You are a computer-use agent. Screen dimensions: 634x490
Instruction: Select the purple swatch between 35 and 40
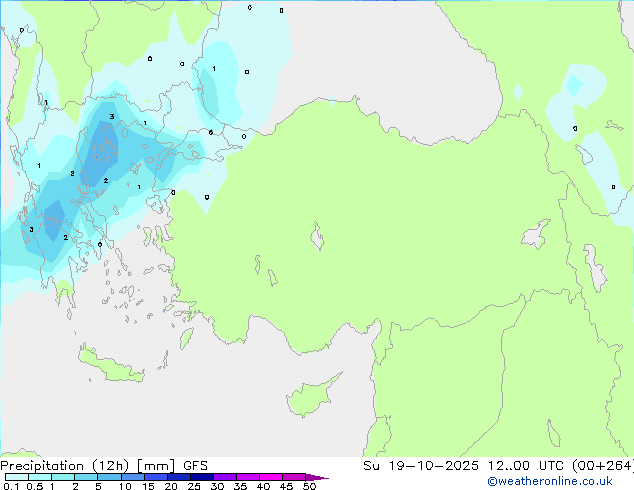coord(248,477)
